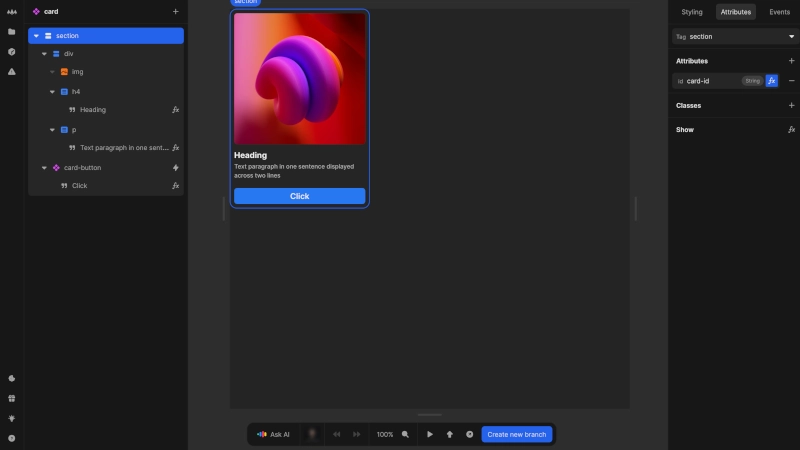The height and width of the screenshot is (450, 800).
Task: Click the lightbulb icon in left sidebar
Action: click(12, 418)
